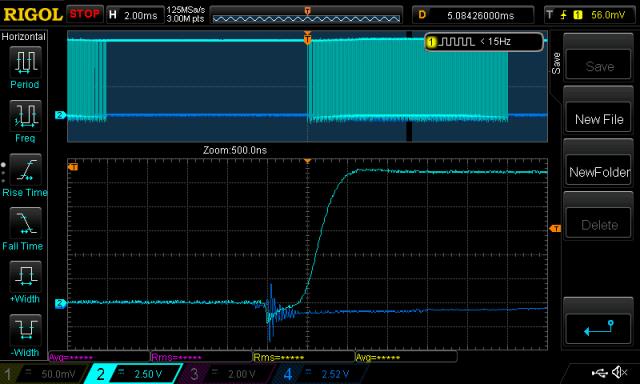Click the NewFolder button
Viewport: 640px width, 384px height.
point(598,172)
